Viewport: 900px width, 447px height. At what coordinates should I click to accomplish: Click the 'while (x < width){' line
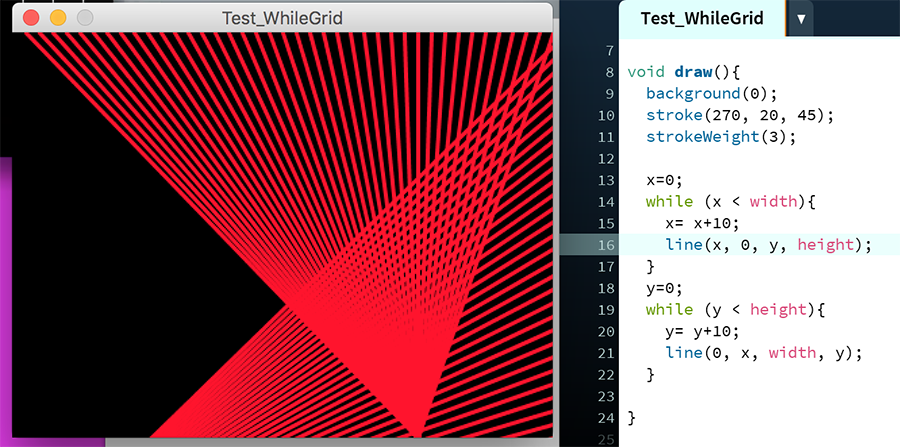pyautogui.click(x=731, y=201)
